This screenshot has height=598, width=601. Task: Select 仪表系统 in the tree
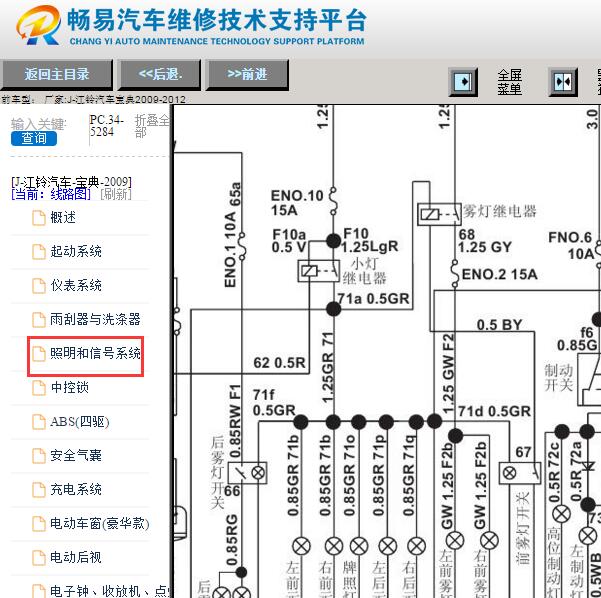coord(76,286)
